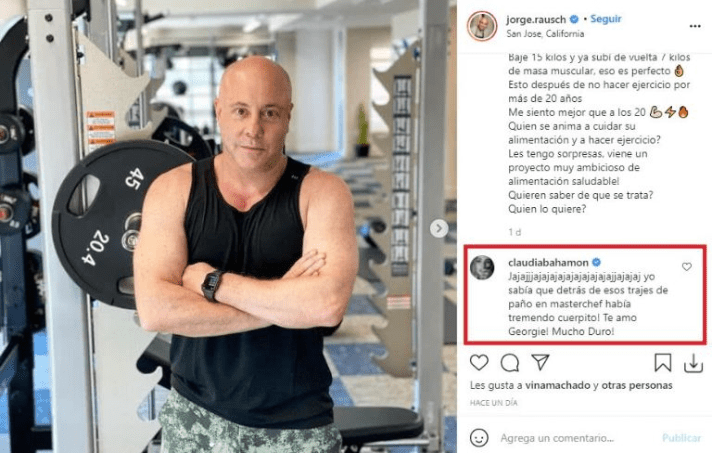712x453 pixels.
Task: Open the HACE UN DÍA timestamp
Action: [x=493, y=403]
